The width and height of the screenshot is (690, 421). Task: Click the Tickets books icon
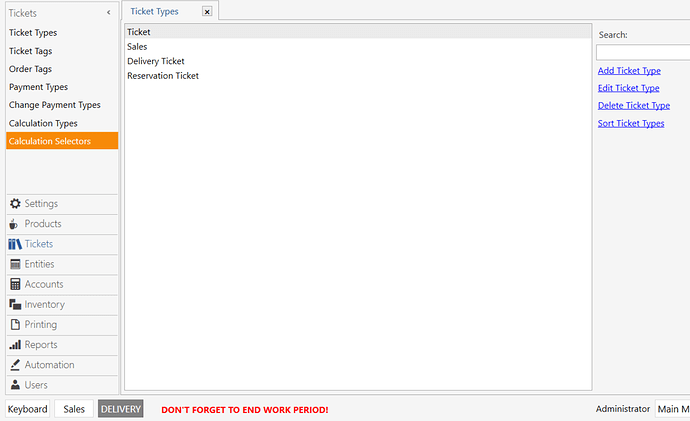pos(15,244)
